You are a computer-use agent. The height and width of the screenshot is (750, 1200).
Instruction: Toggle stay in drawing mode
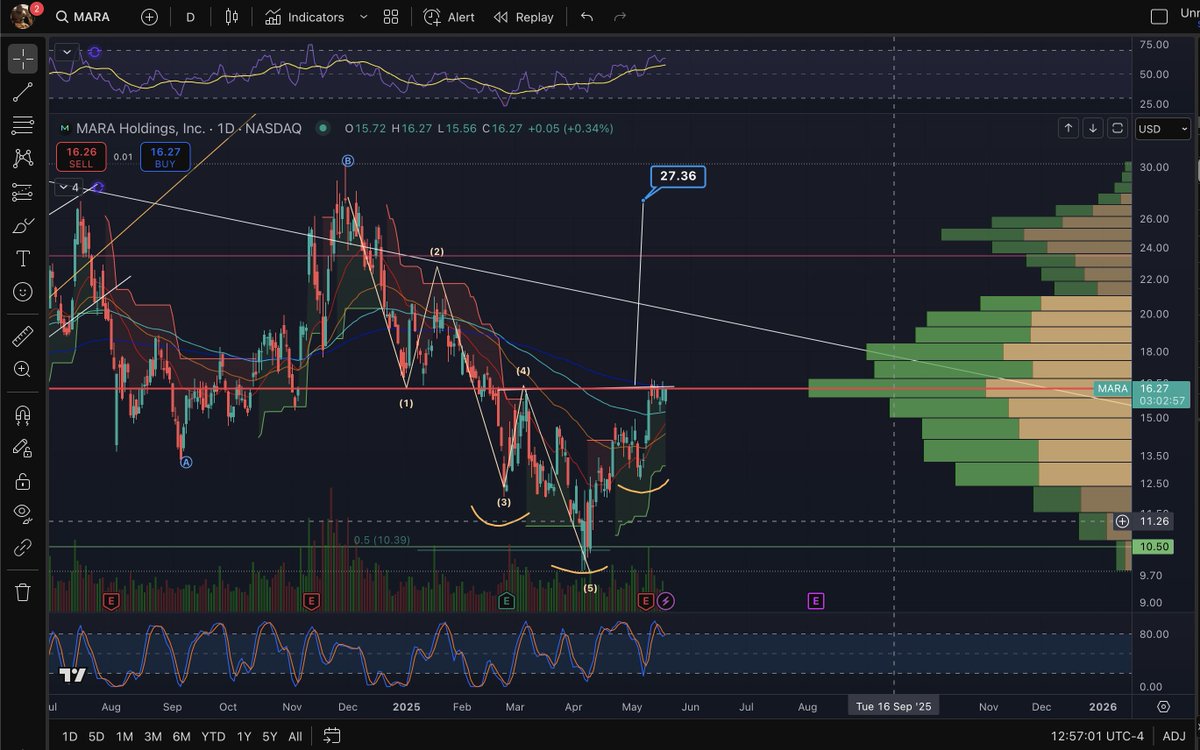[23, 448]
